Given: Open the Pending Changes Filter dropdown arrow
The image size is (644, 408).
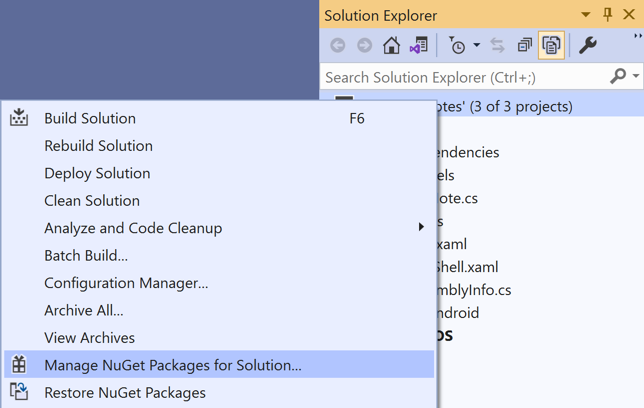Looking at the screenshot, I should [x=477, y=45].
